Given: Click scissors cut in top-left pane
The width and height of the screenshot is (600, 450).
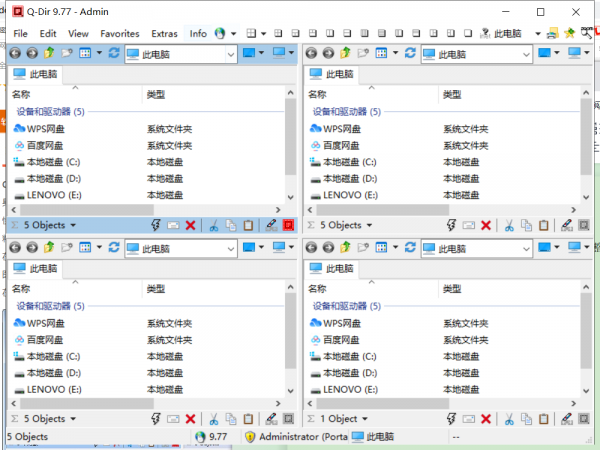Looking at the screenshot, I should click(x=214, y=225).
